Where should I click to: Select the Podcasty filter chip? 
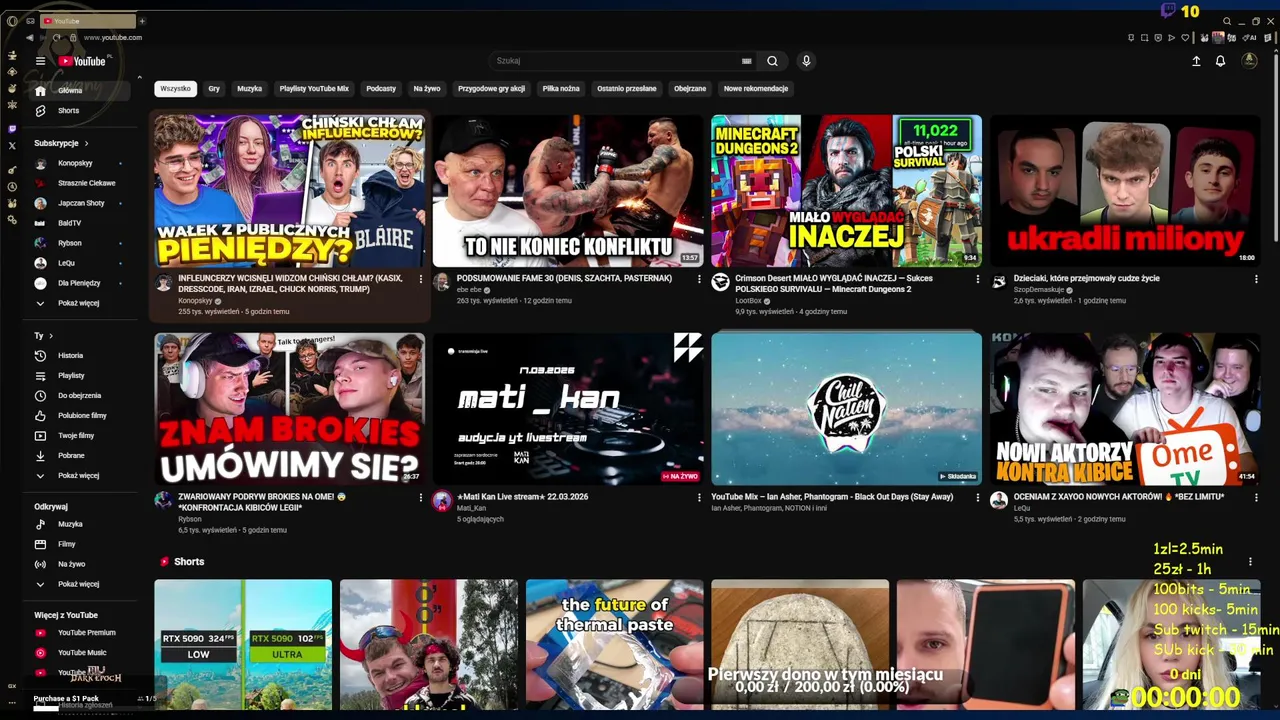pyautogui.click(x=381, y=89)
